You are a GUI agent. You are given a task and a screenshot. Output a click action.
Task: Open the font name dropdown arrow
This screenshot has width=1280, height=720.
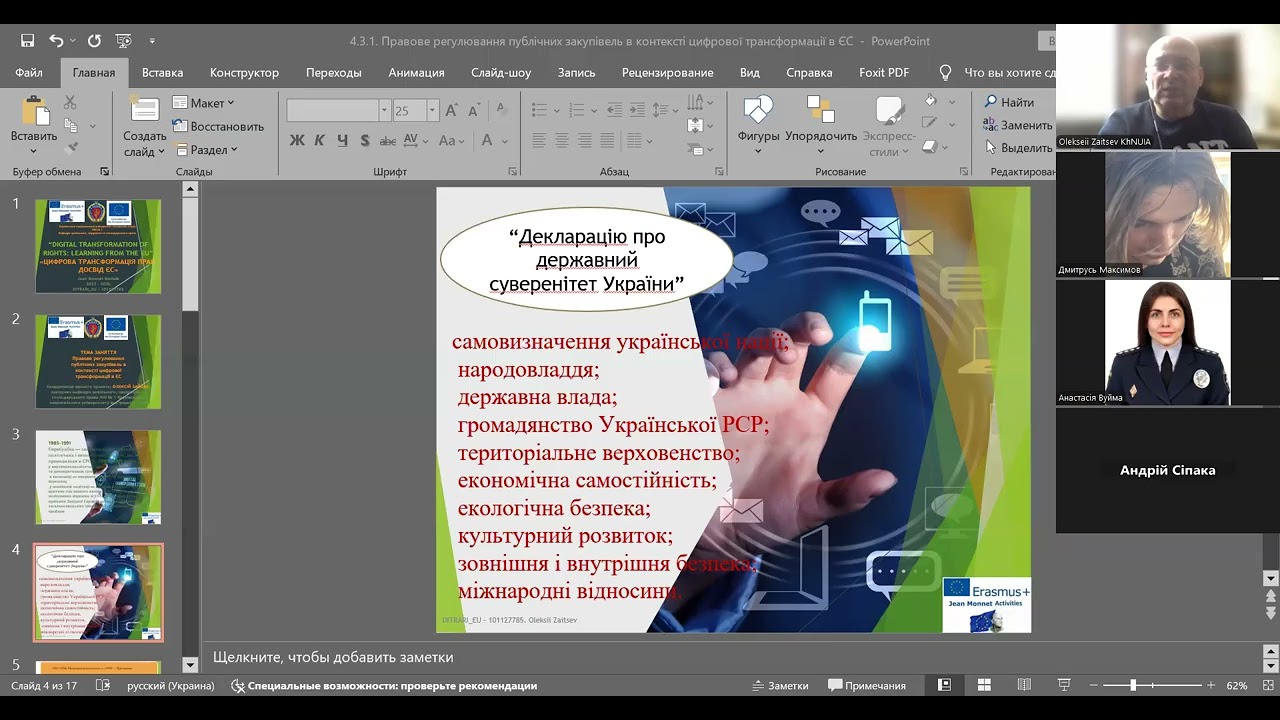[x=384, y=110]
